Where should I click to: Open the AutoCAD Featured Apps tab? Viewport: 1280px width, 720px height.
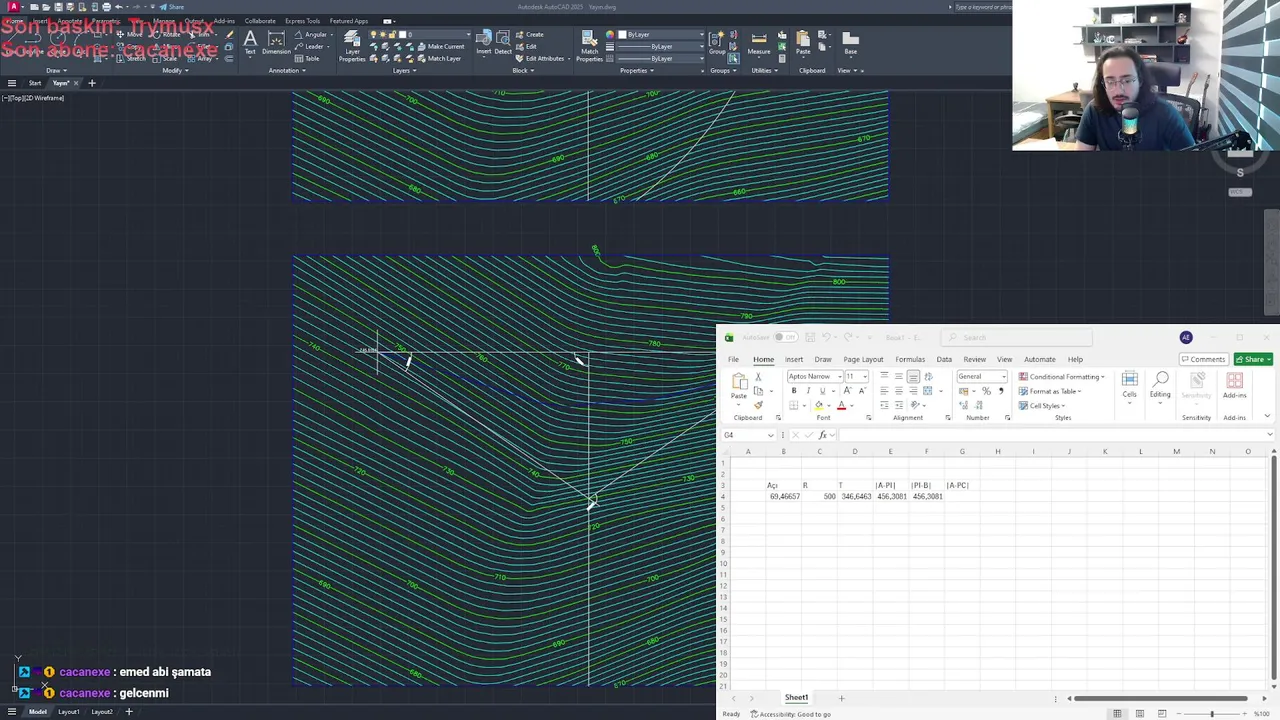pyautogui.click(x=349, y=21)
